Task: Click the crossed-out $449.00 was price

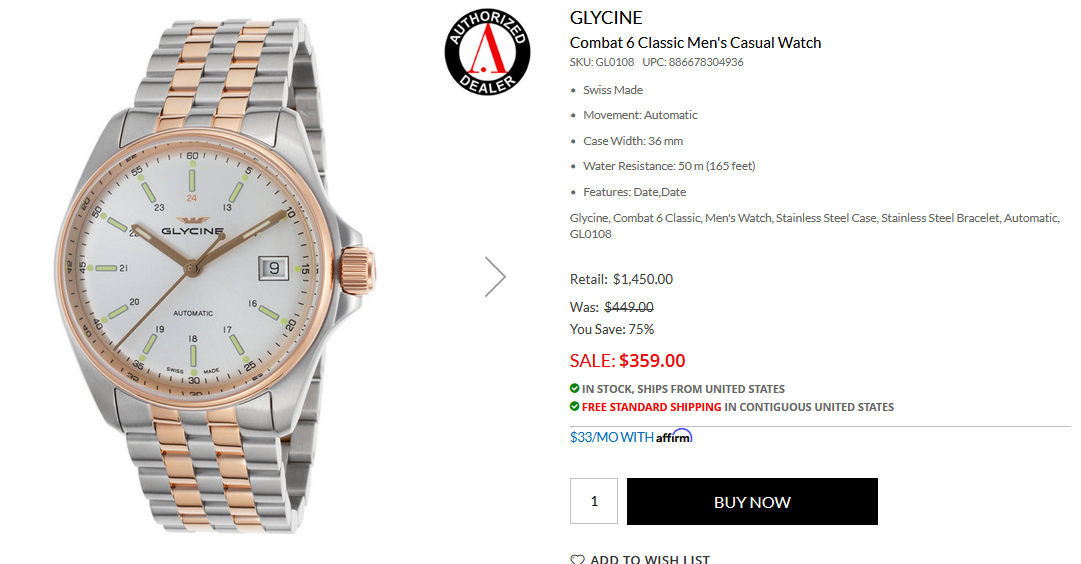Action: (629, 307)
